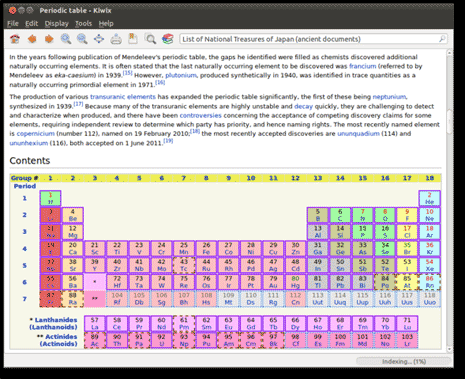Image resolution: width=465 pixels, height=379 pixels.
Task: Open the Display menu
Action: click(57, 23)
